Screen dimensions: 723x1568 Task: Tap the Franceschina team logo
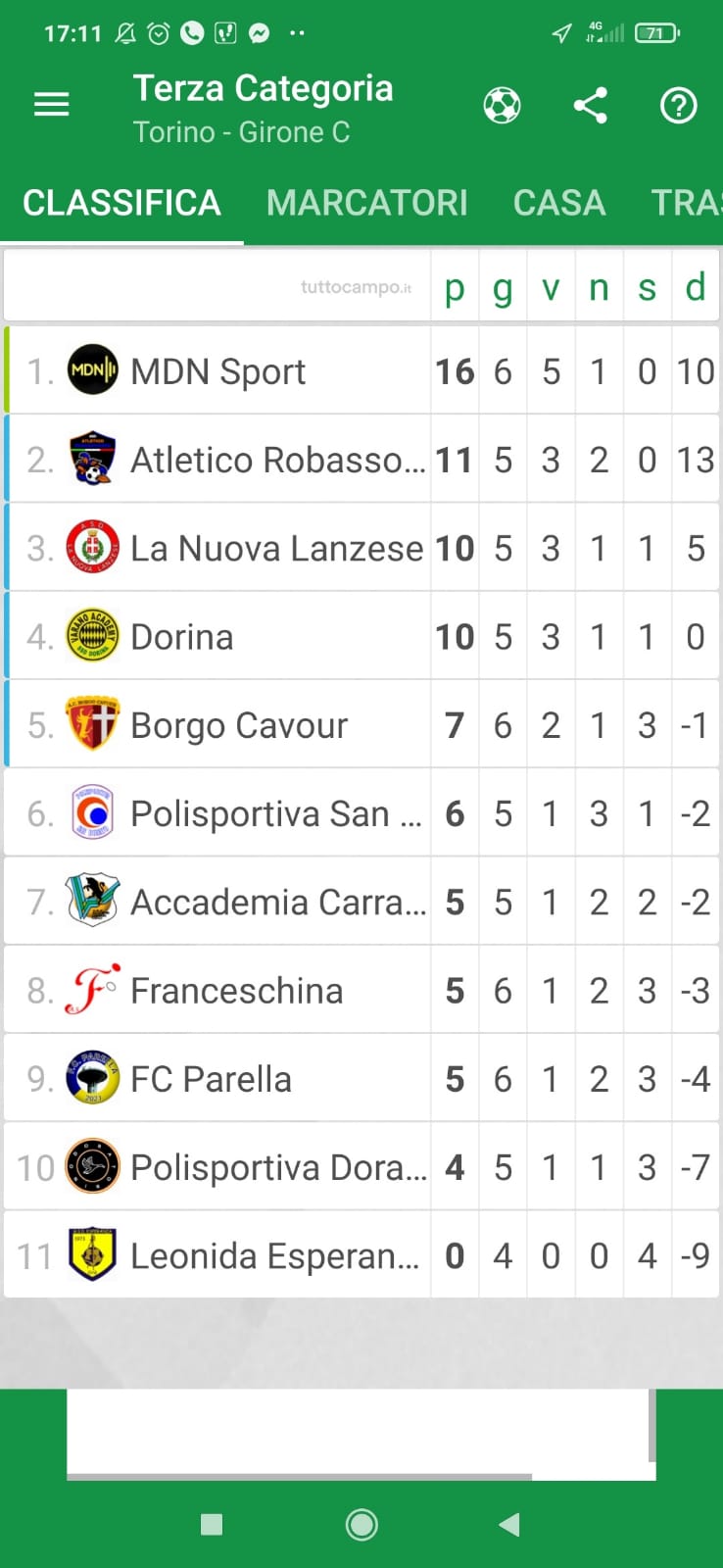[93, 990]
